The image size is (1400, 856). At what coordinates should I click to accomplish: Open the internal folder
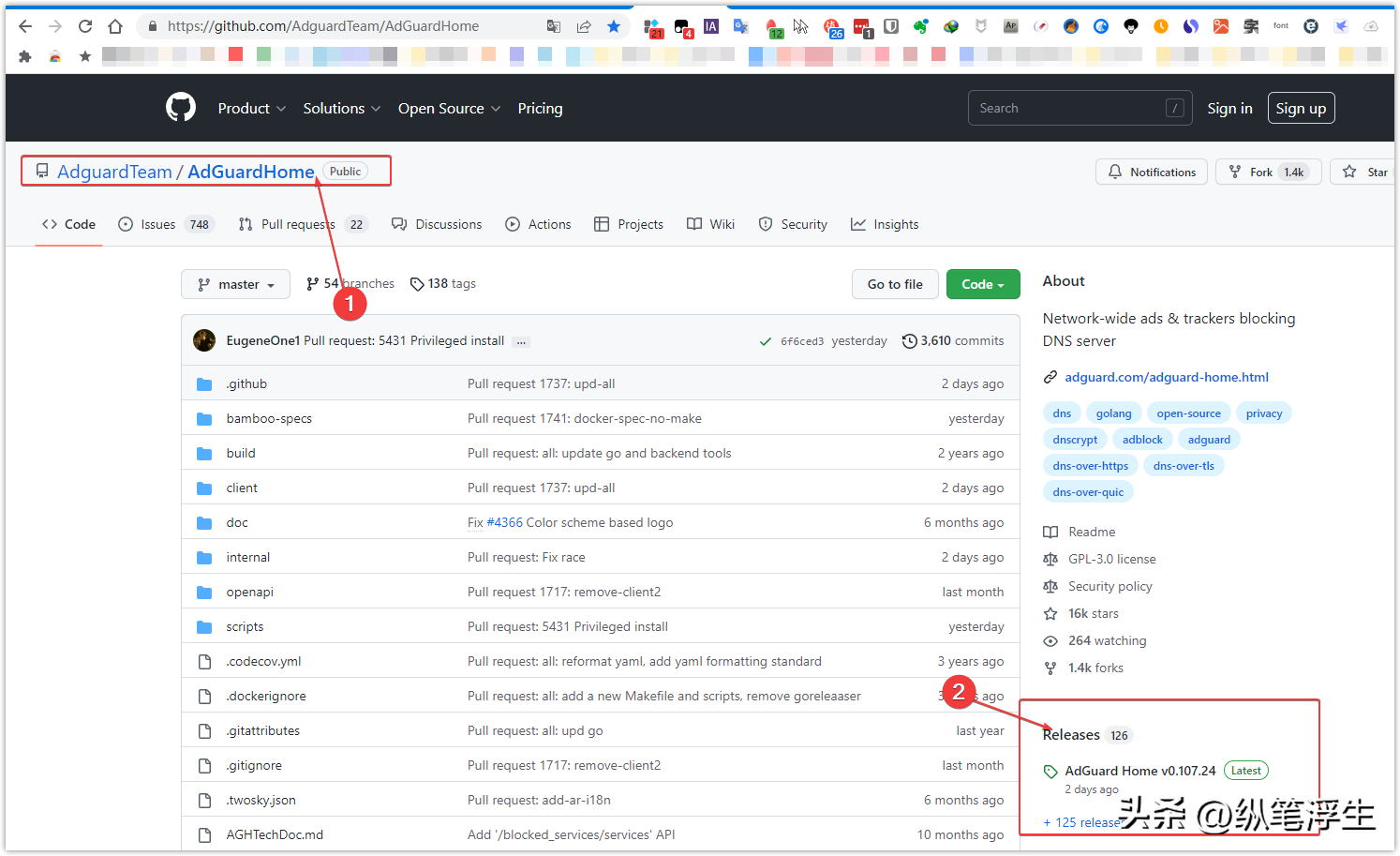[247, 557]
